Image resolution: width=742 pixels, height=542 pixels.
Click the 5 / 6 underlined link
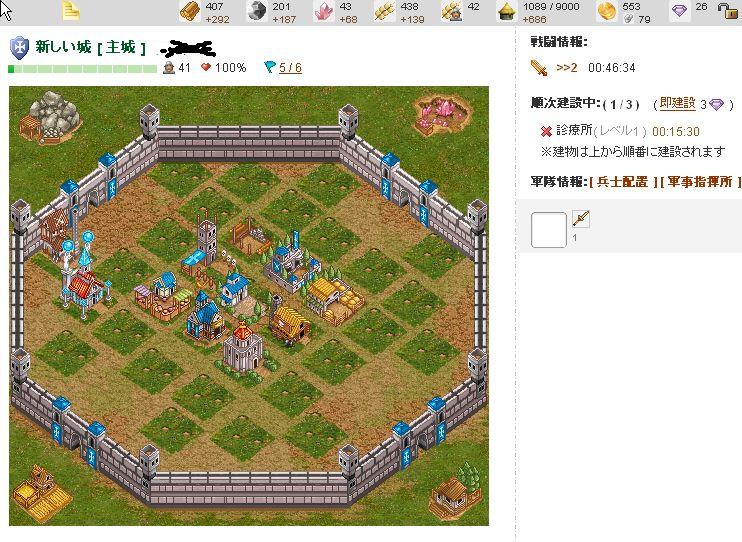tap(290, 68)
